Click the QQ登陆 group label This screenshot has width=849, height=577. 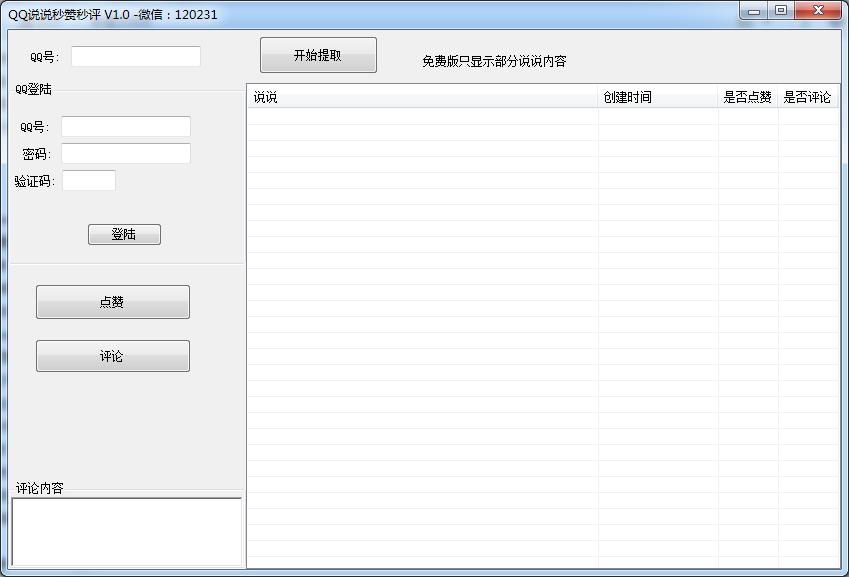click(34, 89)
